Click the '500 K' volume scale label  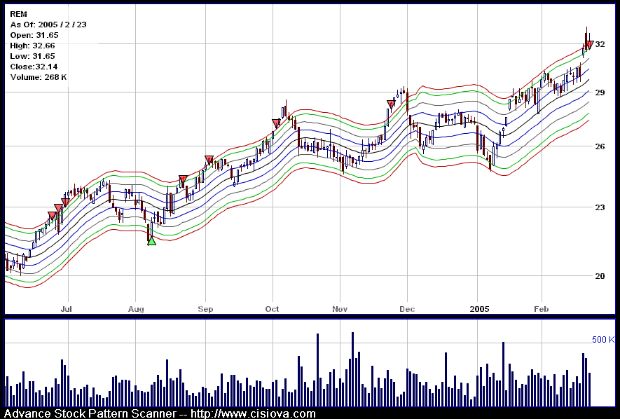[x=603, y=340]
